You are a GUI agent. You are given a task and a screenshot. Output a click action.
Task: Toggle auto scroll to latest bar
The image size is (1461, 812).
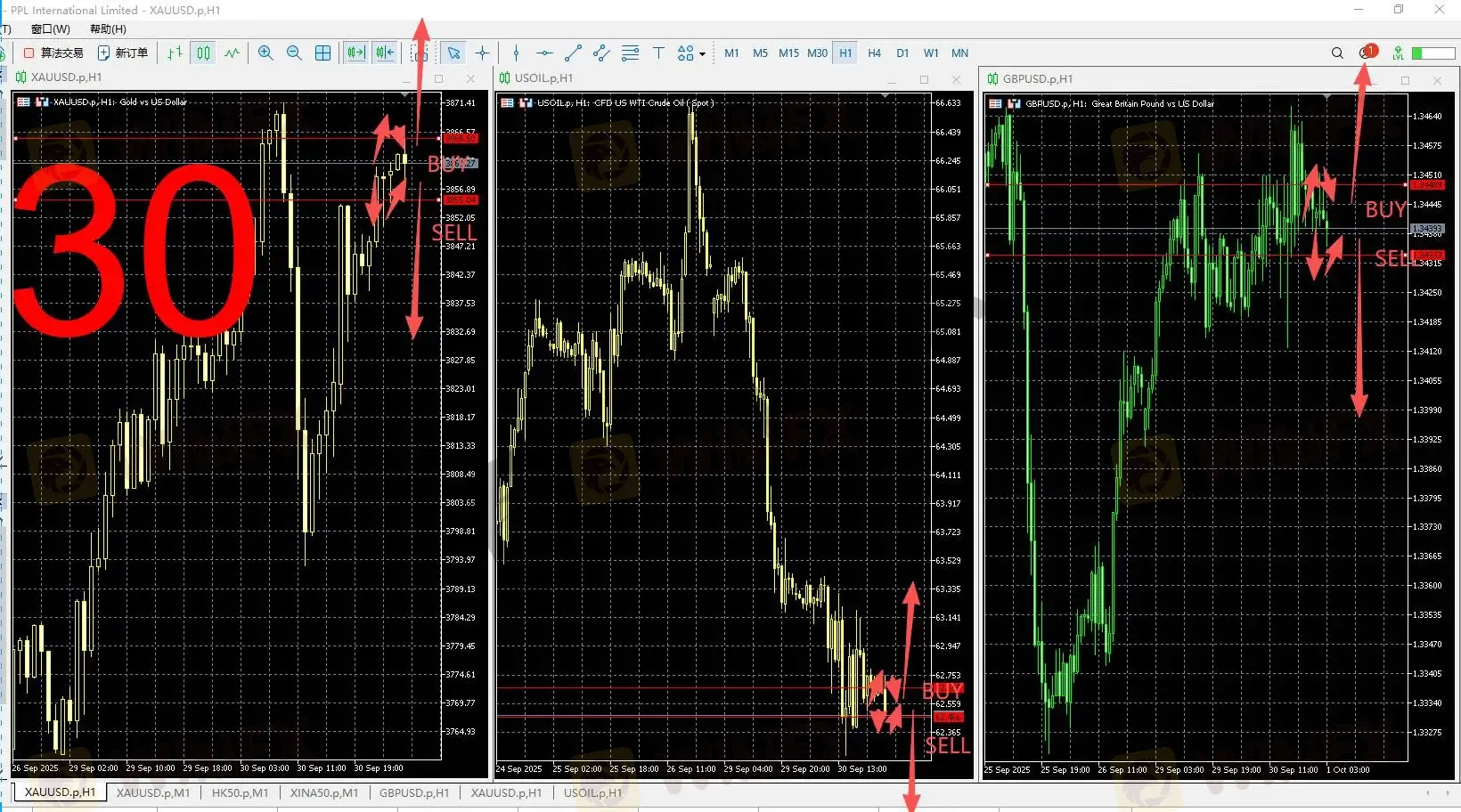[356, 53]
